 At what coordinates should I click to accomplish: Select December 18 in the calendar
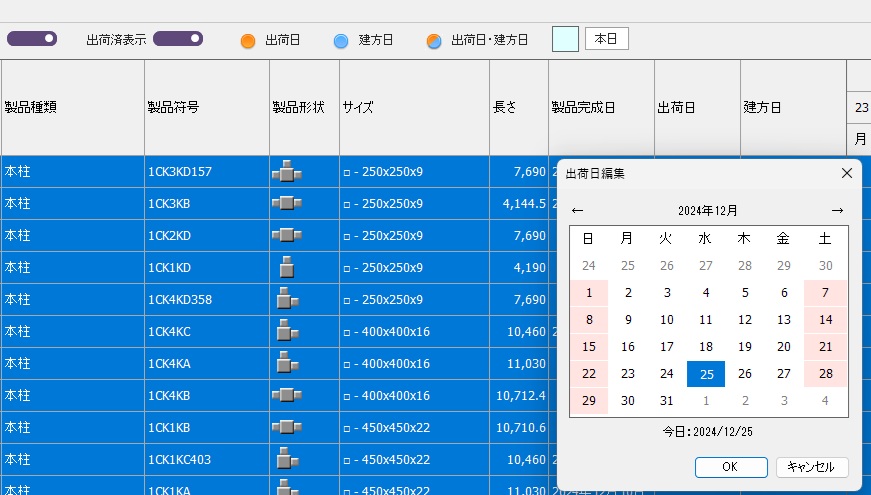(x=706, y=347)
